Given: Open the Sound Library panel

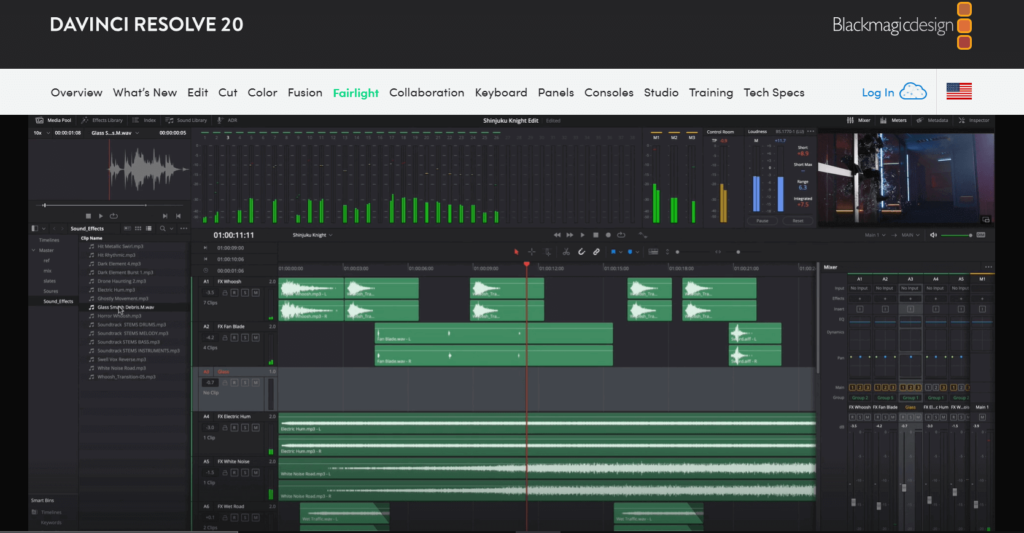Looking at the screenshot, I should [186, 120].
